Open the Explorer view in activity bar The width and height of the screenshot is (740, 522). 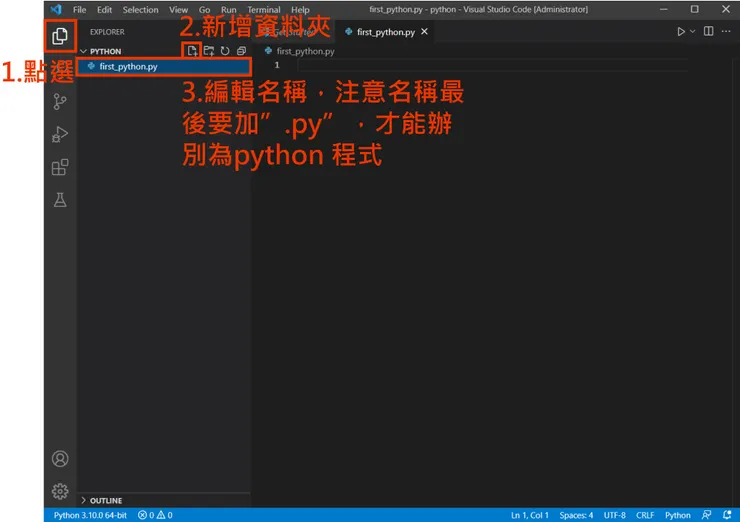pyautogui.click(x=60, y=36)
